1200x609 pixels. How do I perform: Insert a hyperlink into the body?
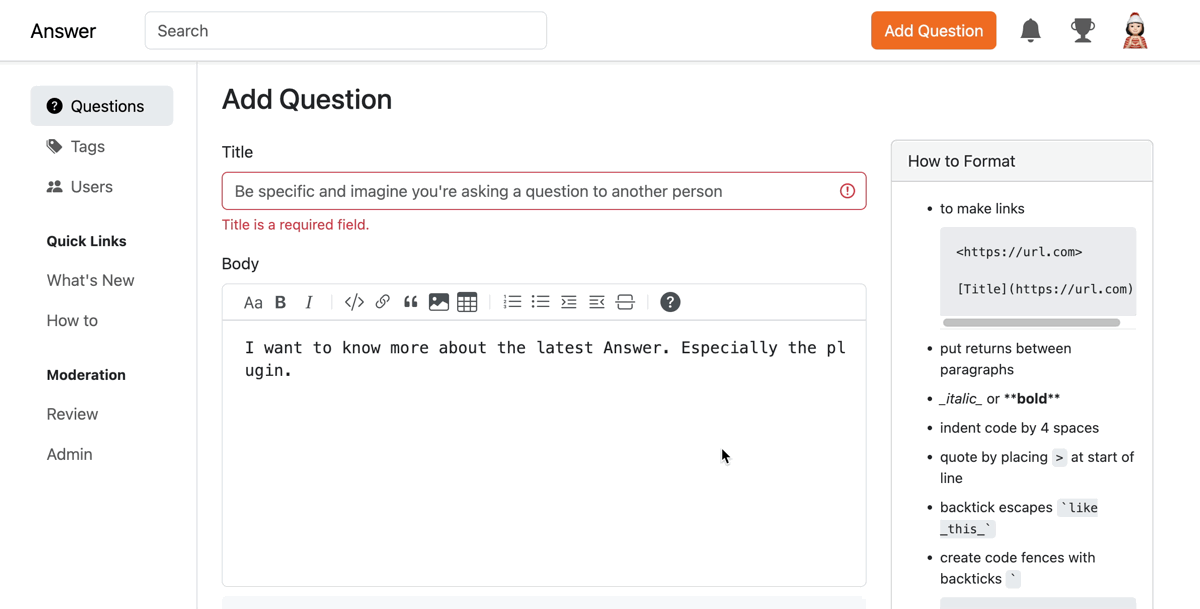coord(382,301)
